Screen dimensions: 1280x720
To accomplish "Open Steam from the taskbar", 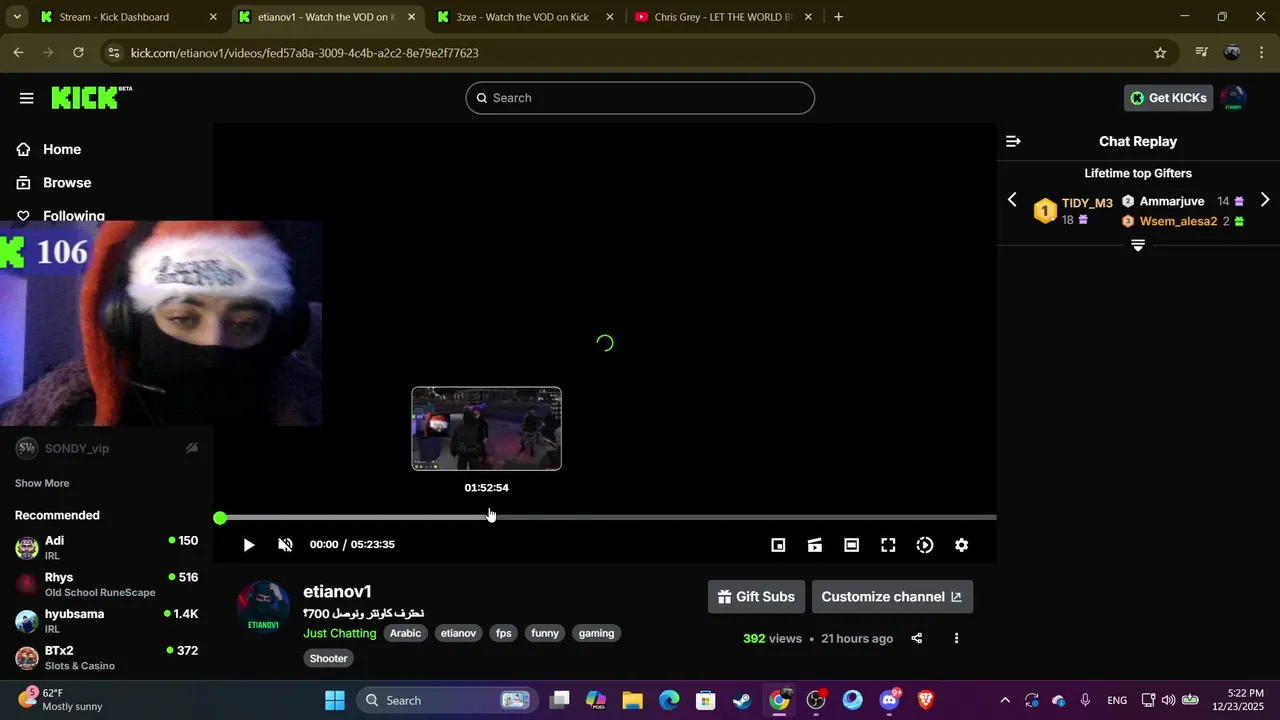I will [x=742, y=700].
